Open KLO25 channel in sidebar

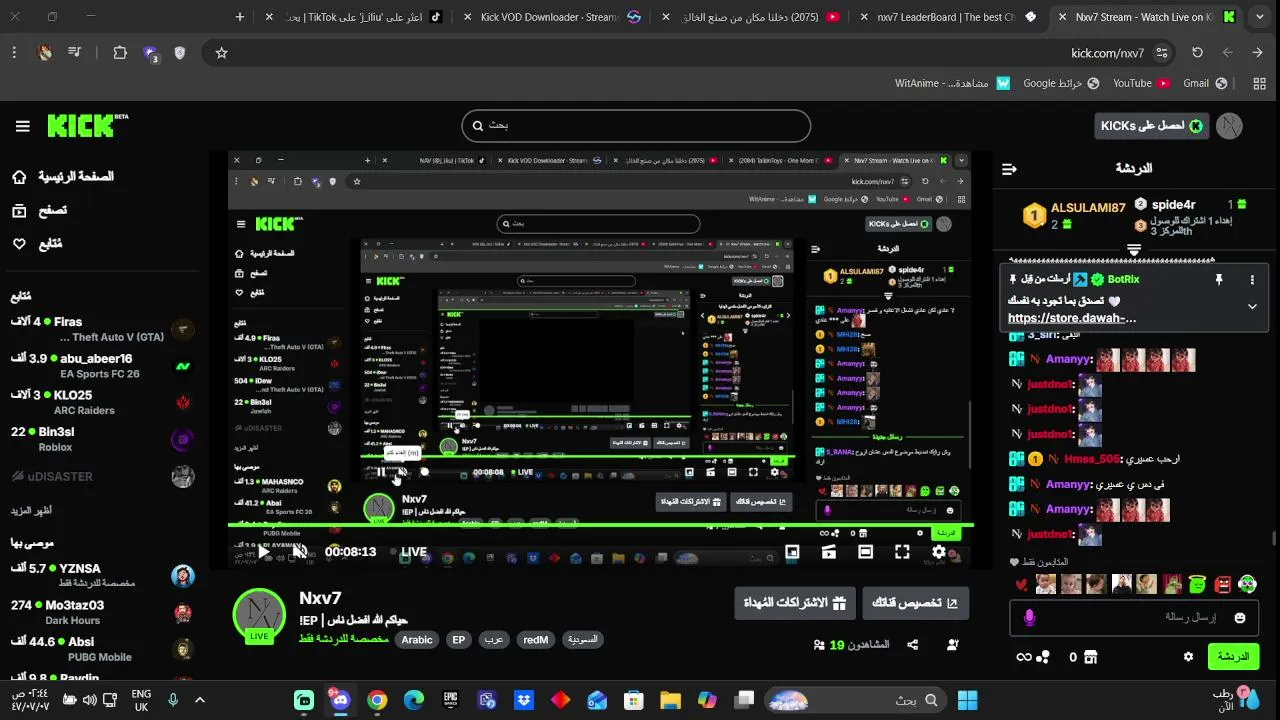100,402
